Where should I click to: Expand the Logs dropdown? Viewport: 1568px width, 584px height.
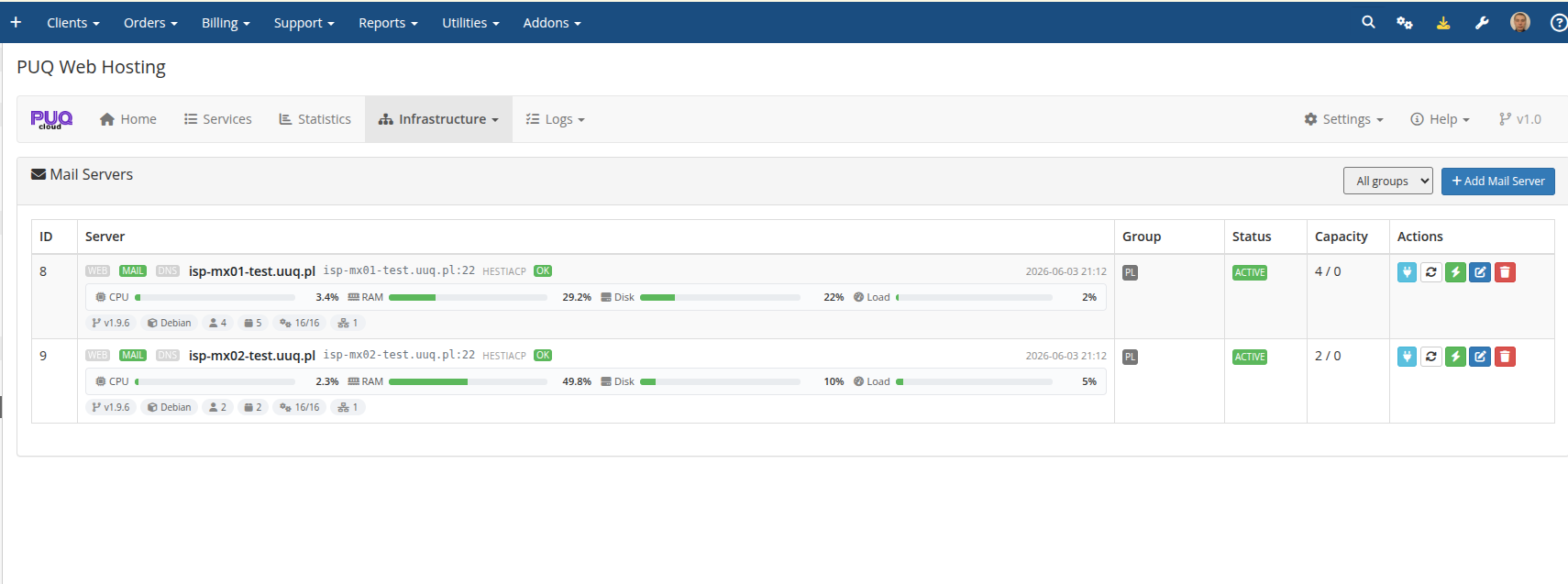coord(555,119)
